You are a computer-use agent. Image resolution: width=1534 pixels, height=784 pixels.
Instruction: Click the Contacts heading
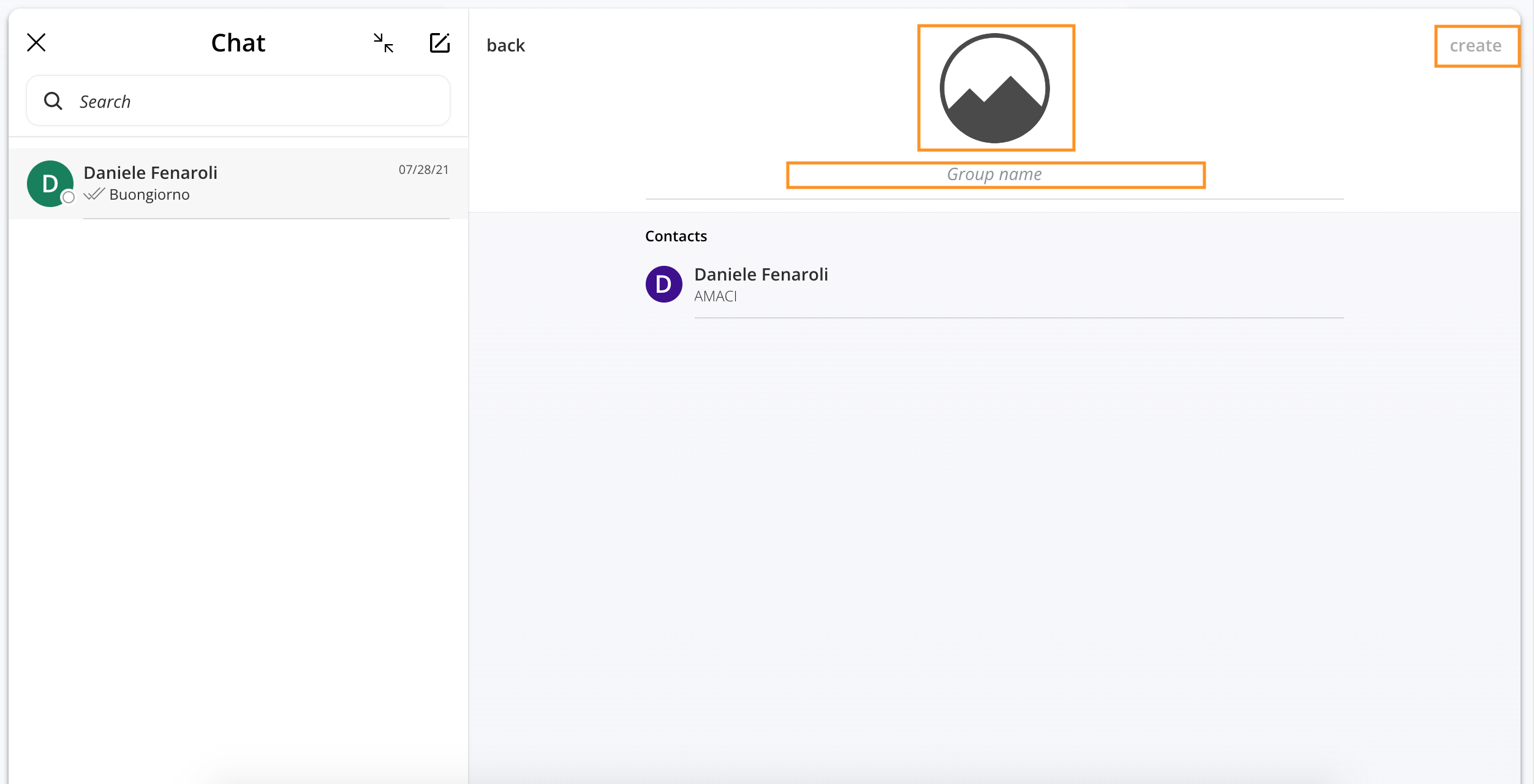point(676,236)
